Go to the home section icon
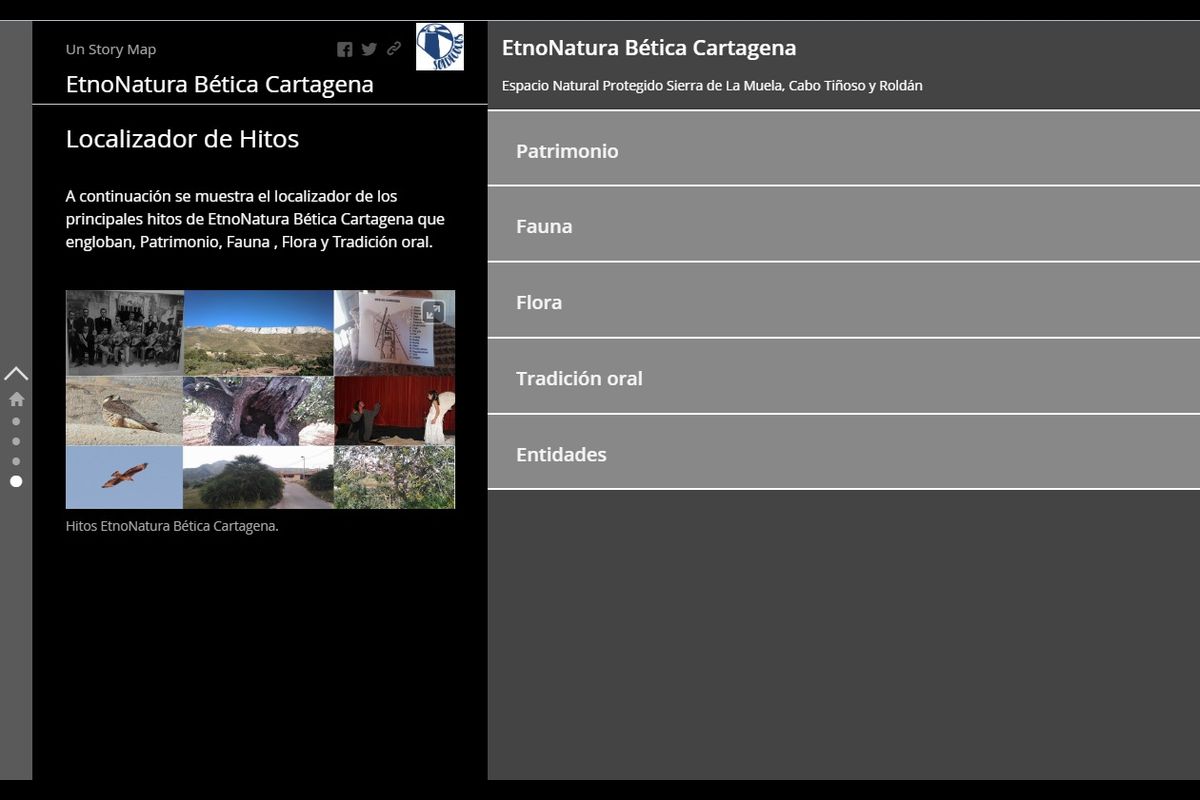 click(x=16, y=399)
